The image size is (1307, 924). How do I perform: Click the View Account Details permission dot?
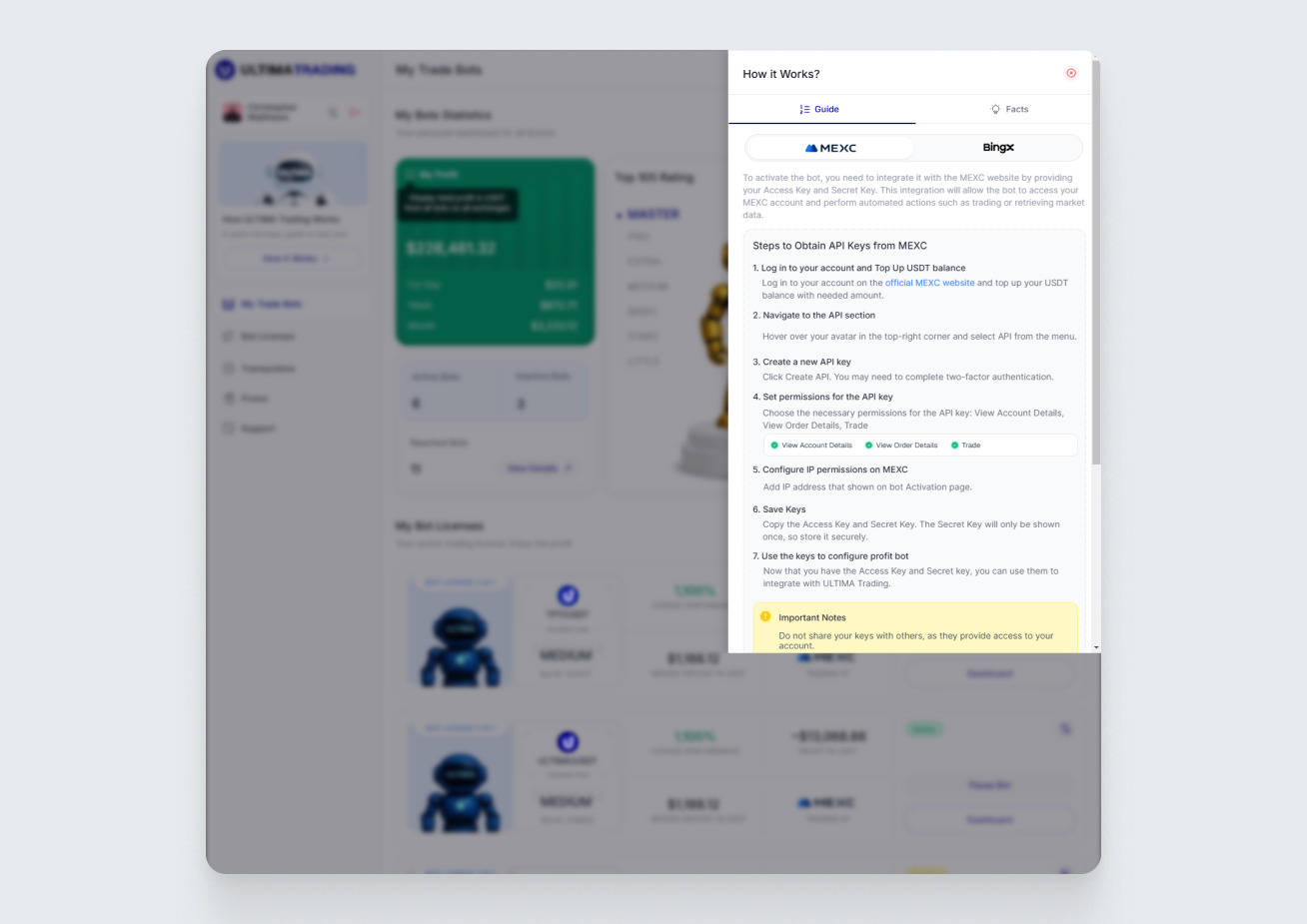click(x=774, y=446)
